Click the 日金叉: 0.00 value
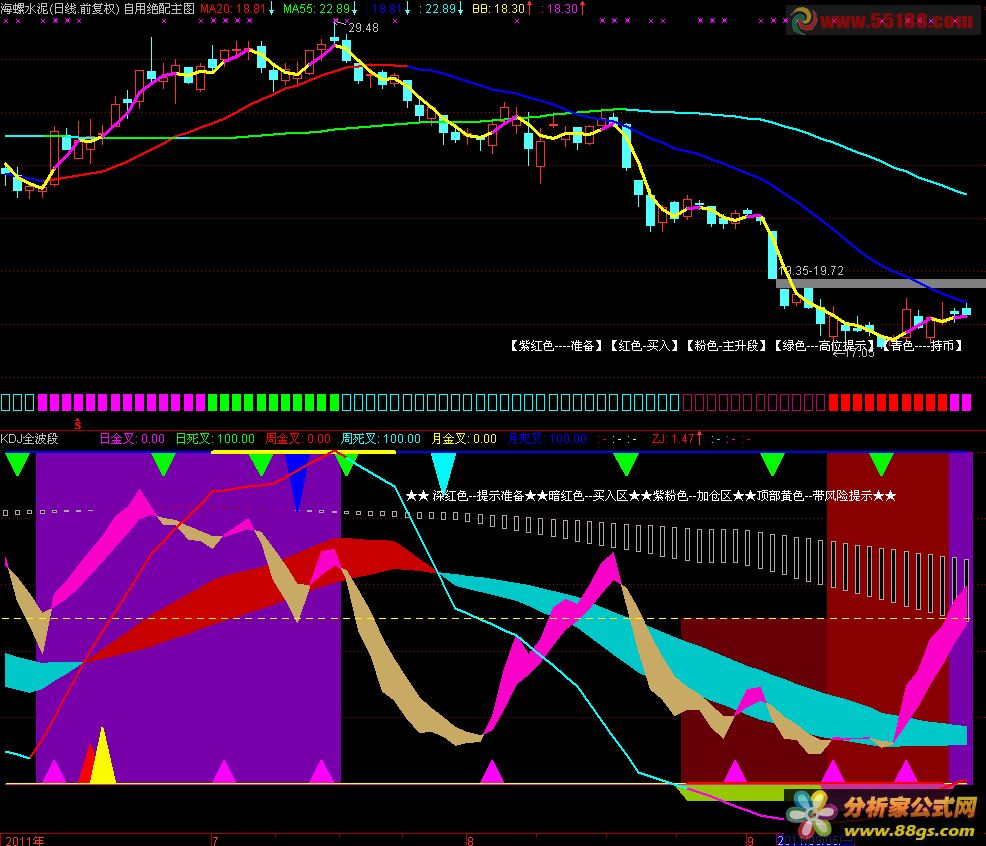The height and width of the screenshot is (846, 986). [x=132, y=438]
